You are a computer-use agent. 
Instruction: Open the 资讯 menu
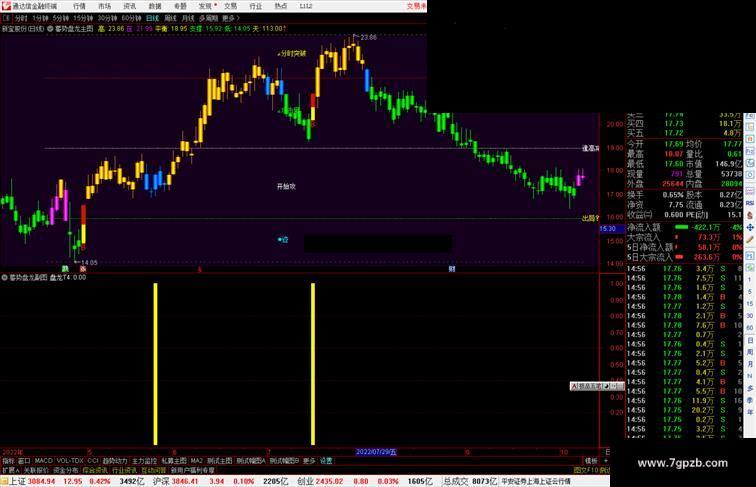click(x=129, y=6)
